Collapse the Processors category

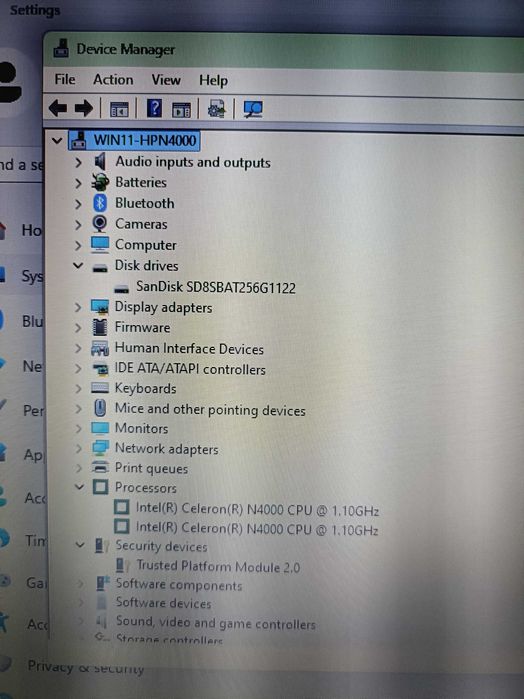(79, 487)
